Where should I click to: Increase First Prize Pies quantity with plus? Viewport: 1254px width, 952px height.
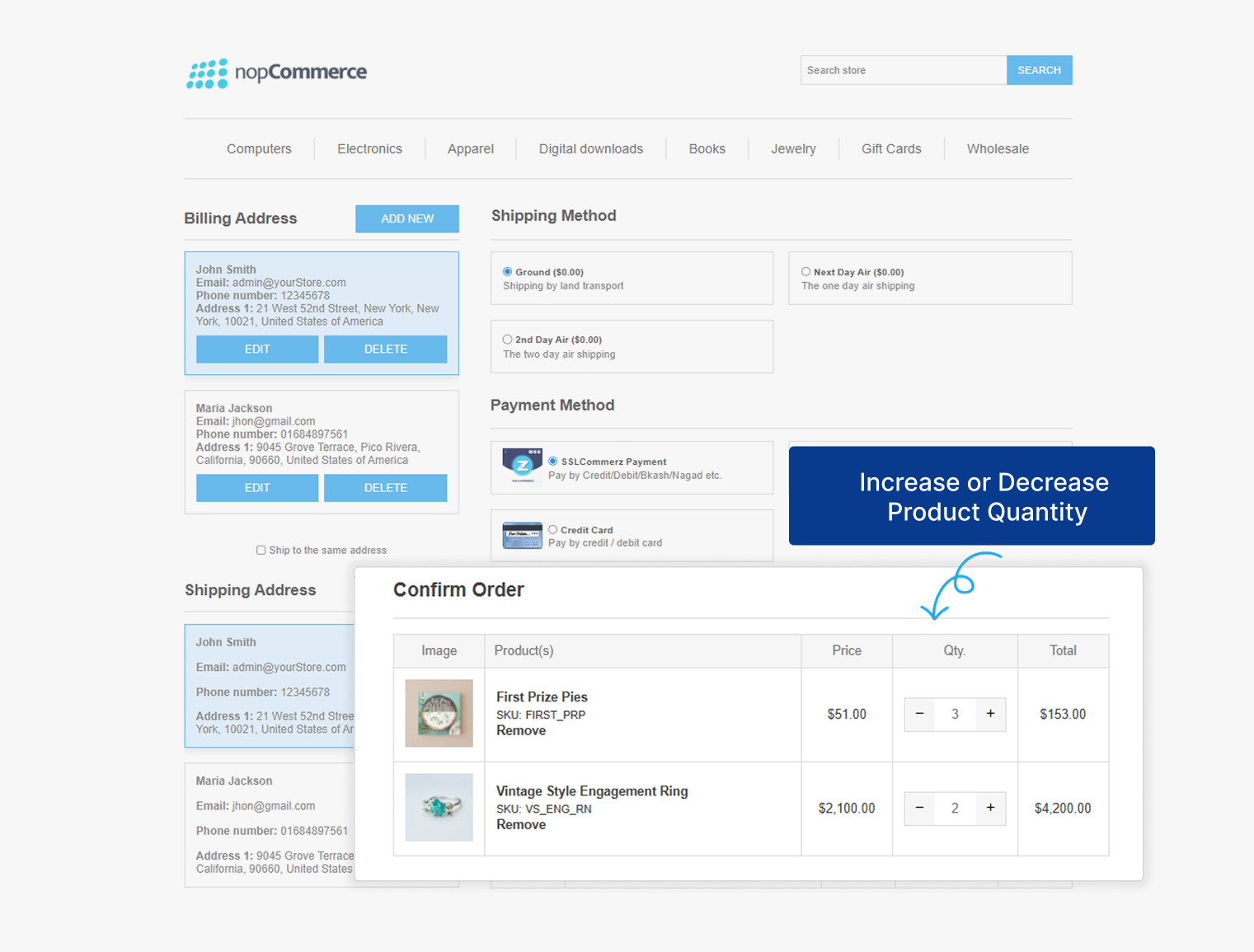click(990, 714)
